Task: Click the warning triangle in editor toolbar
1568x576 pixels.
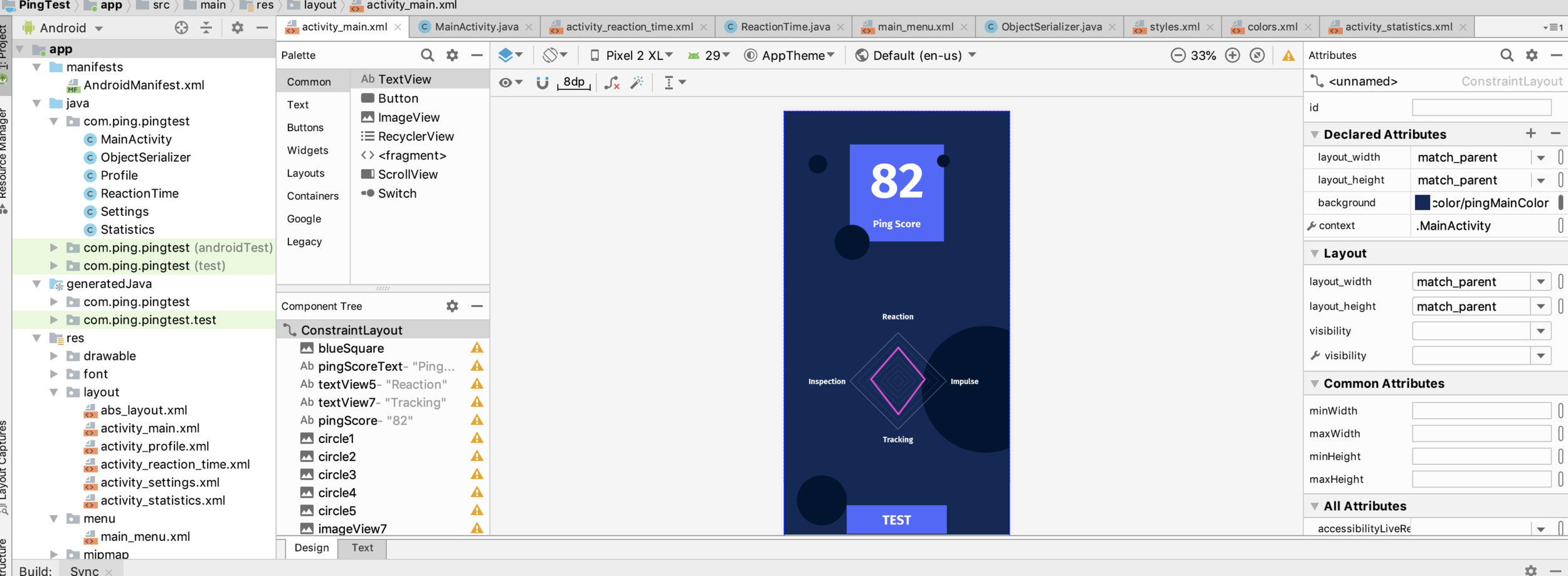Action: 1288,55
